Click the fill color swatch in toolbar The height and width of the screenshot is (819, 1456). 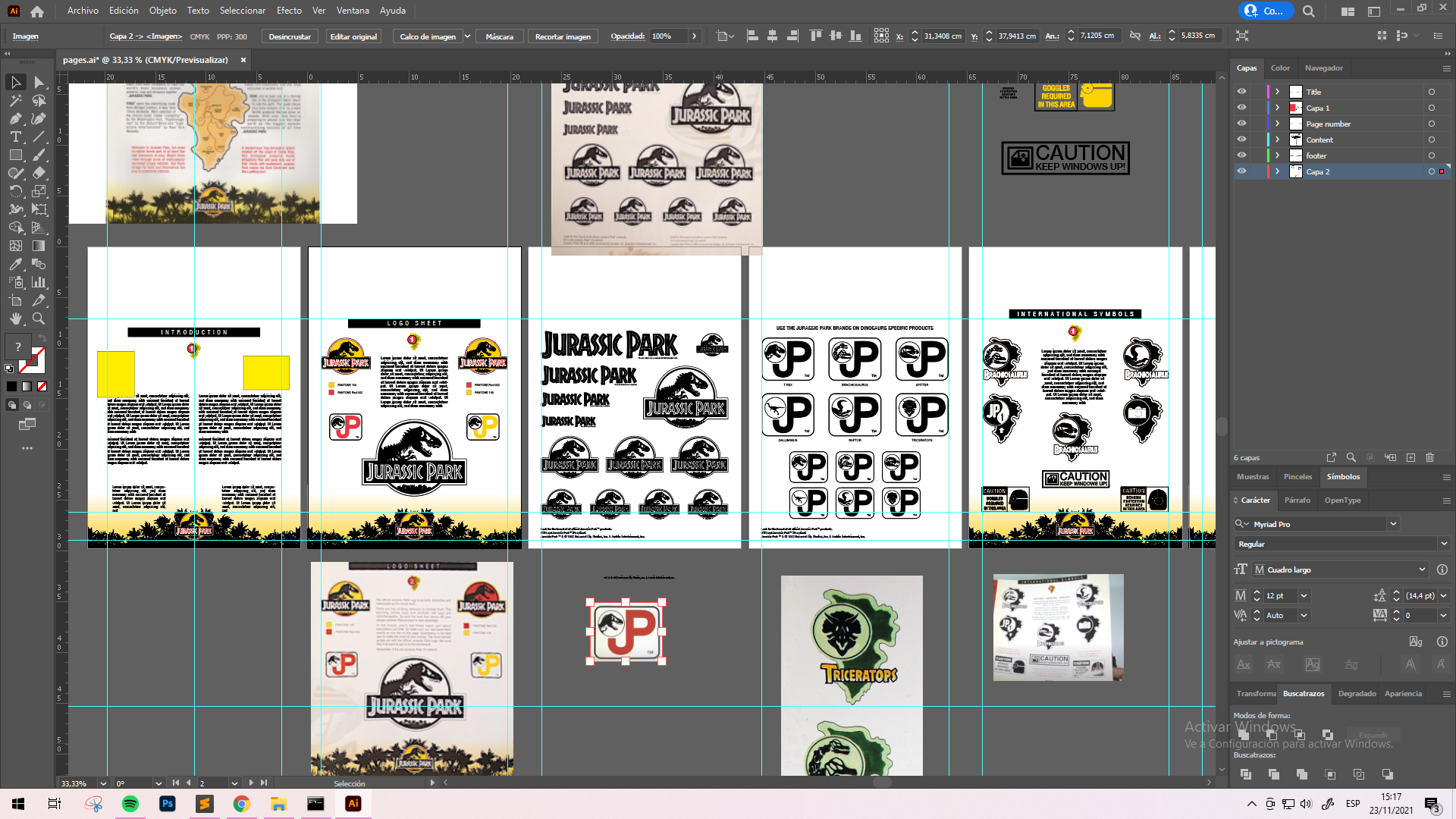click(x=17, y=347)
